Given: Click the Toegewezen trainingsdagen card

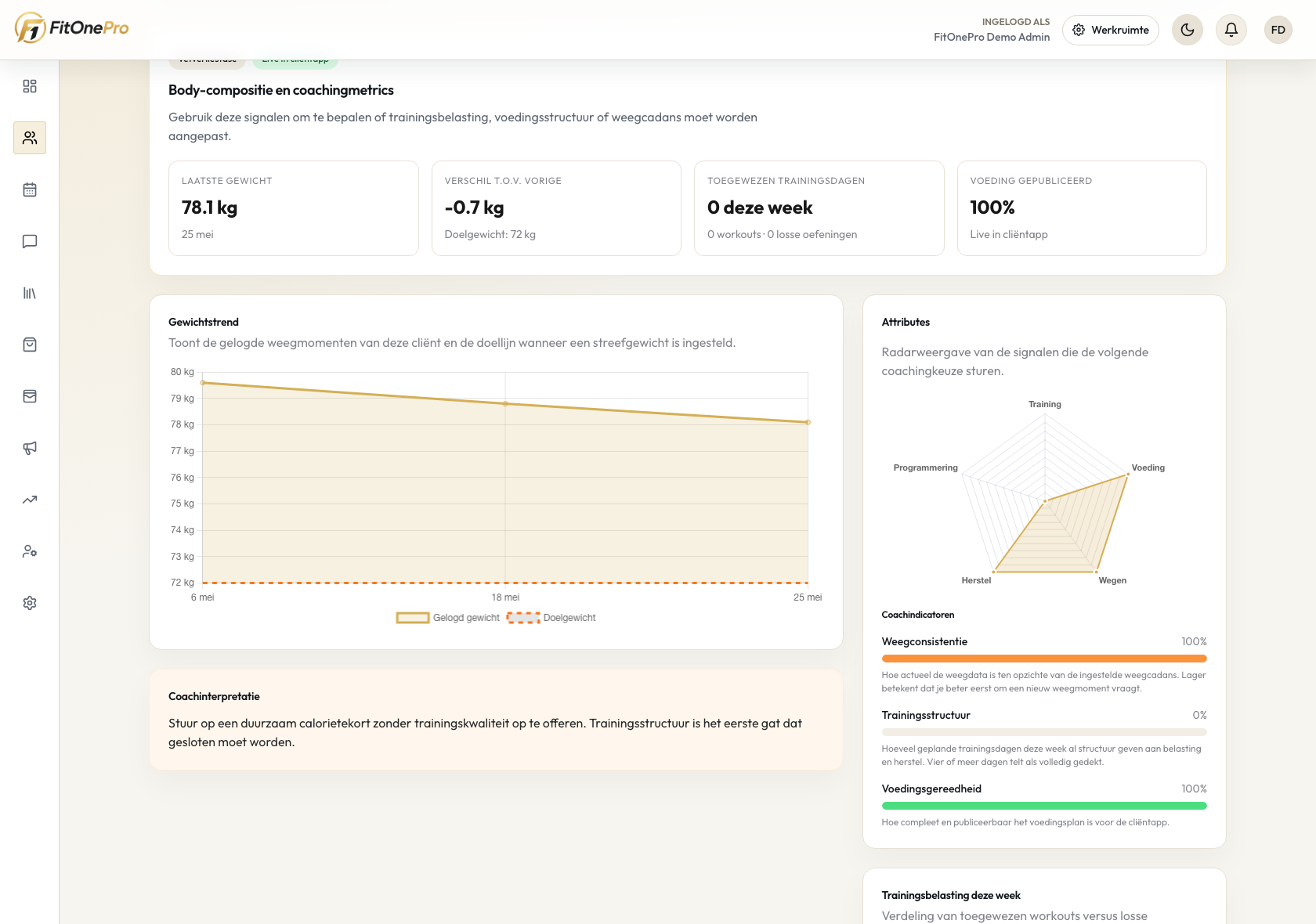Looking at the screenshot, I should tap(819, 208).
